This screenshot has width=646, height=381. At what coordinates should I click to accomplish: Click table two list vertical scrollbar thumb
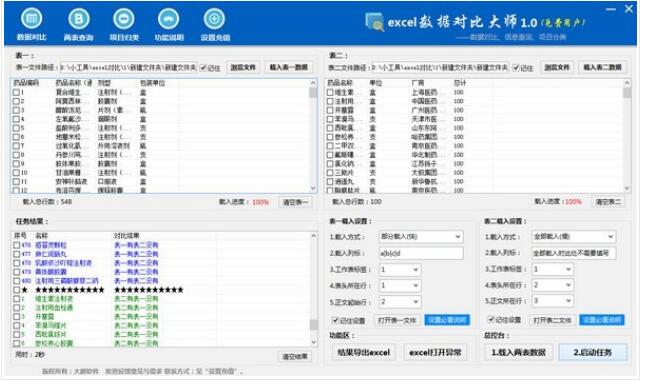click(627, 93)
